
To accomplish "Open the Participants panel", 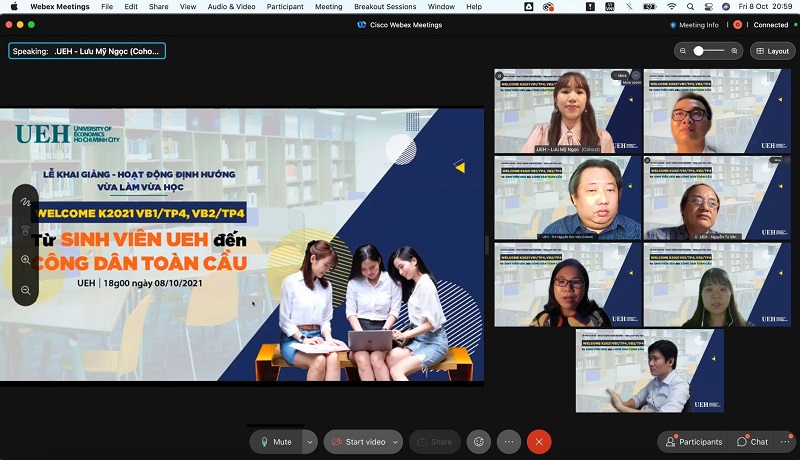I will pos(694,442).
